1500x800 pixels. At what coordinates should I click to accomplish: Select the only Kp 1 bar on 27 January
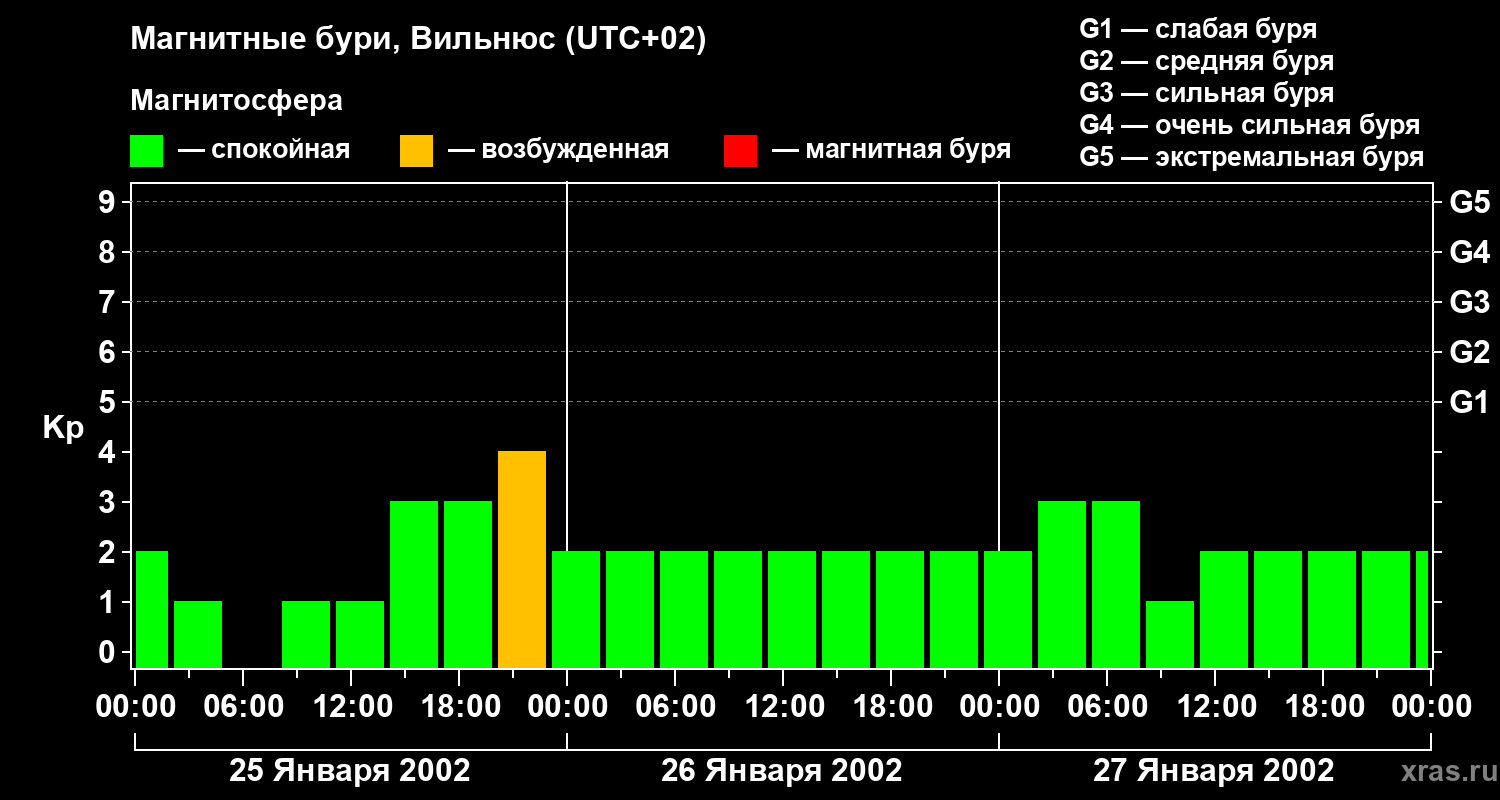point(1170,635)
